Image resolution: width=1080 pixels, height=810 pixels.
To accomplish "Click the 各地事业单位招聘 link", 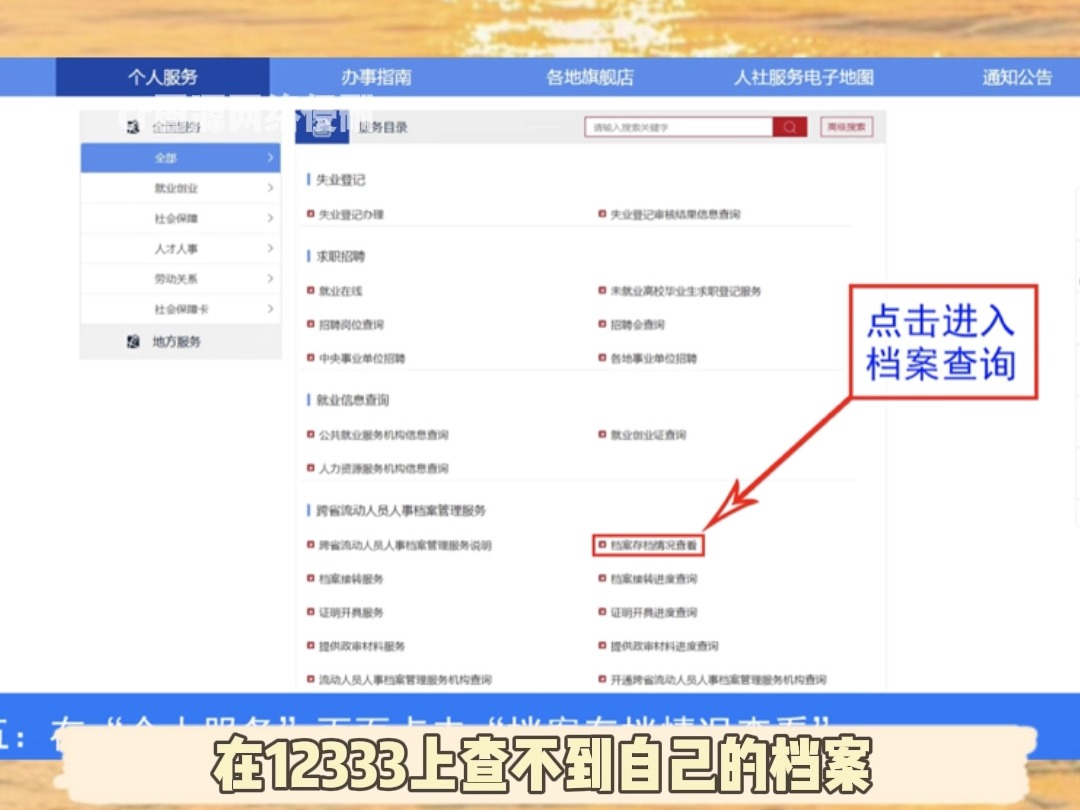I will (x=654, y=359).
